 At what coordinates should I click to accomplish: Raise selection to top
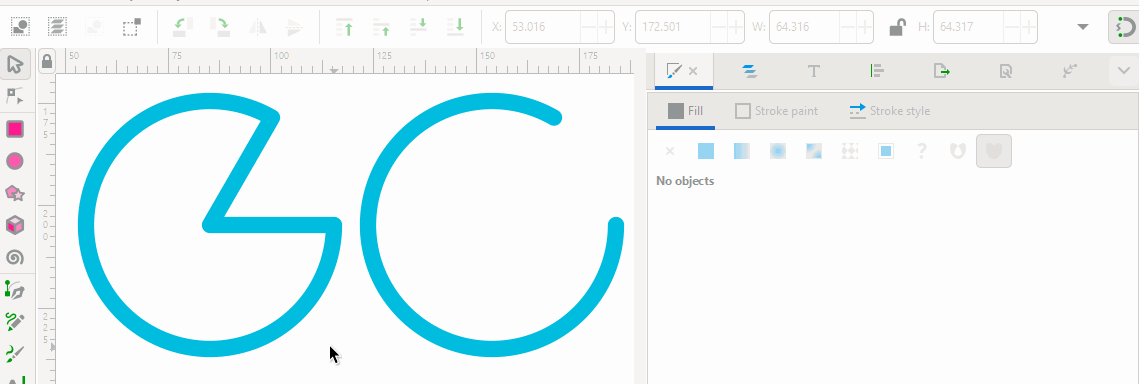tap(344, 27)
